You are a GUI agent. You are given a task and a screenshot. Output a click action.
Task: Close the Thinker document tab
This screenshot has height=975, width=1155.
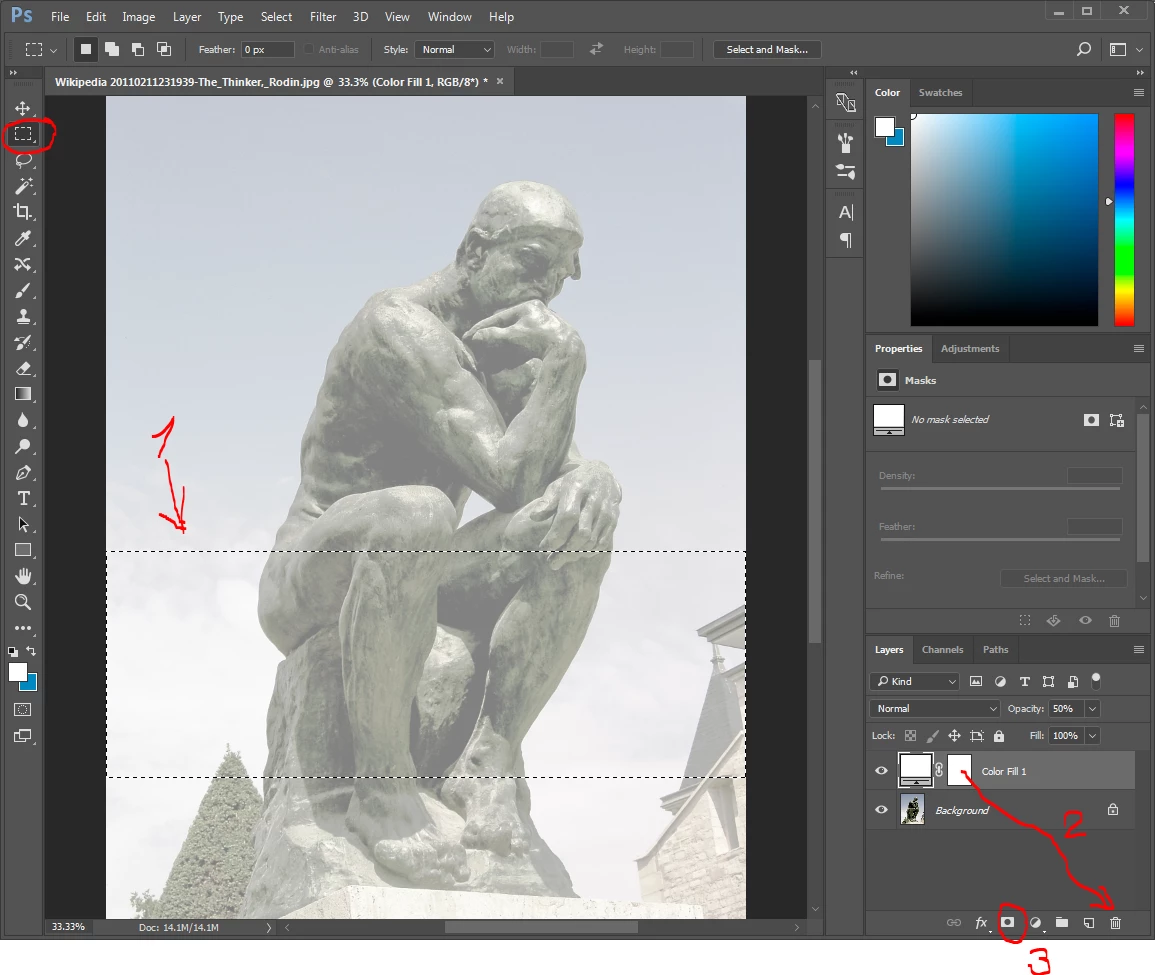(x=500, y=81)
